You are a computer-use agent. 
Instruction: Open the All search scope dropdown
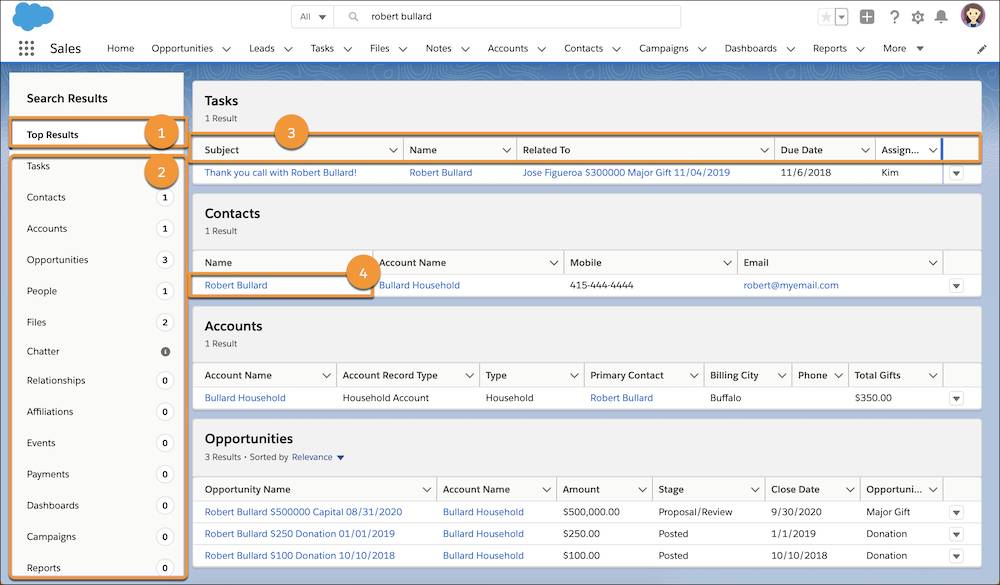[x=312, y=17]
